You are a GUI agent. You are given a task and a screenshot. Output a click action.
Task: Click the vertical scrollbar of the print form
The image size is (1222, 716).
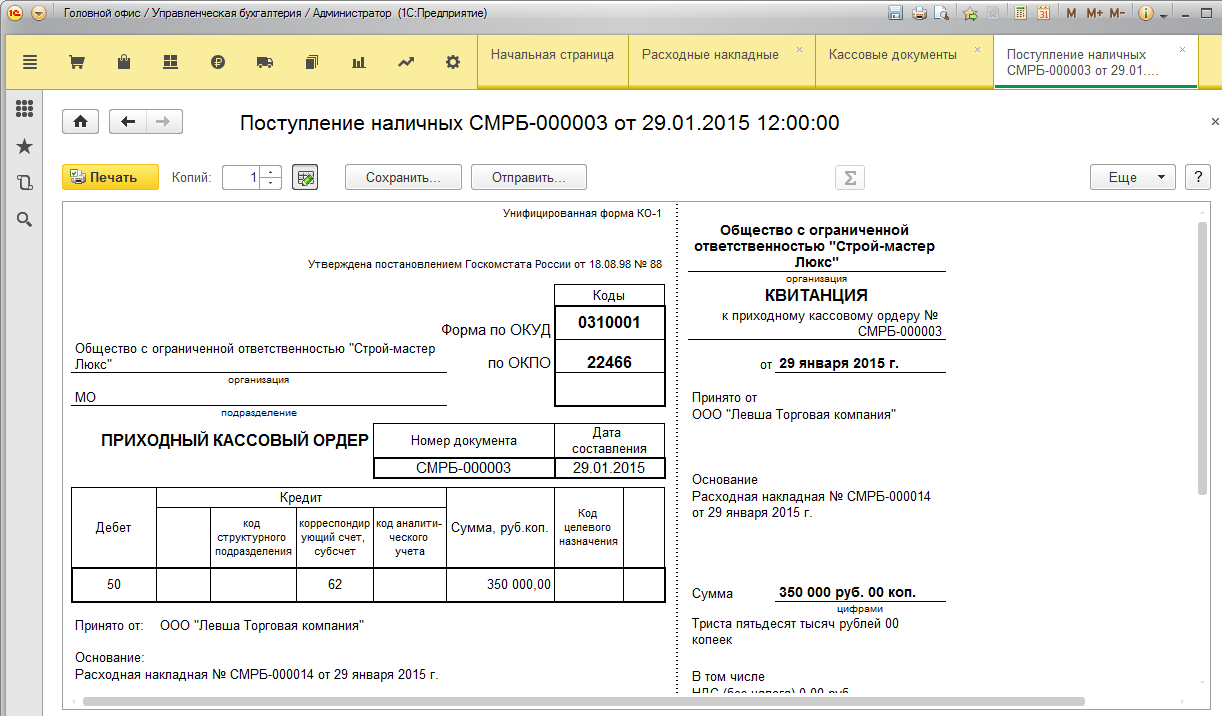[x=1203, y=357]
